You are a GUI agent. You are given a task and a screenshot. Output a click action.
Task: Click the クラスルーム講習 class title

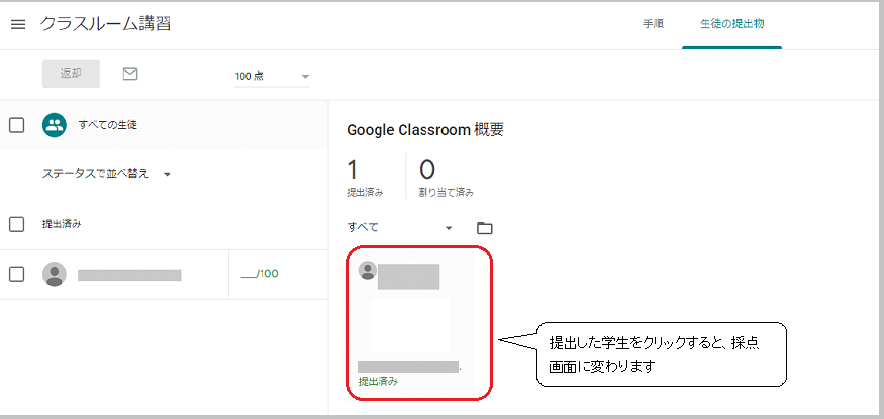pos(105,24)
